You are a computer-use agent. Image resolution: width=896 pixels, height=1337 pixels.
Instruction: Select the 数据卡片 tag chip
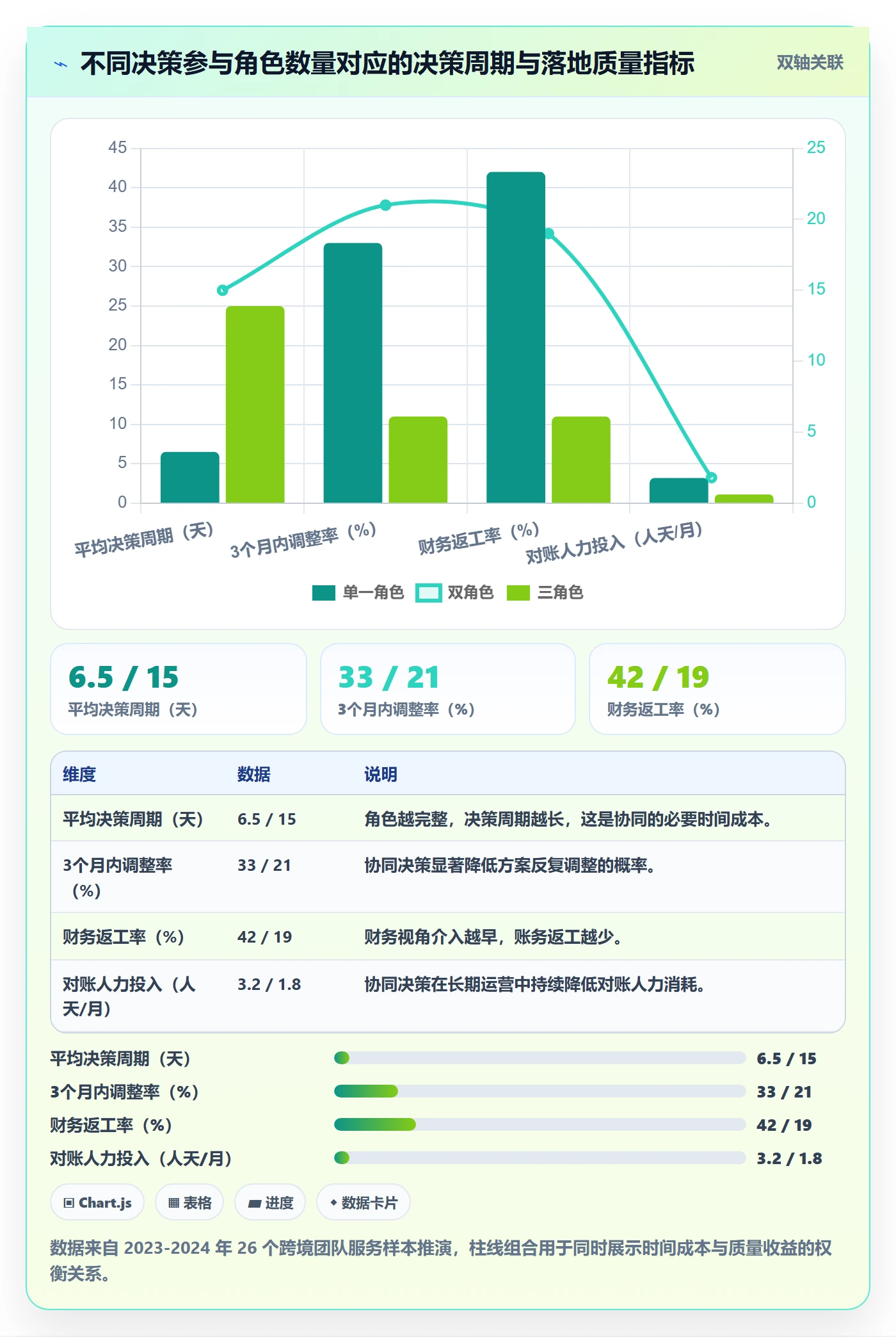point(364,1203)
